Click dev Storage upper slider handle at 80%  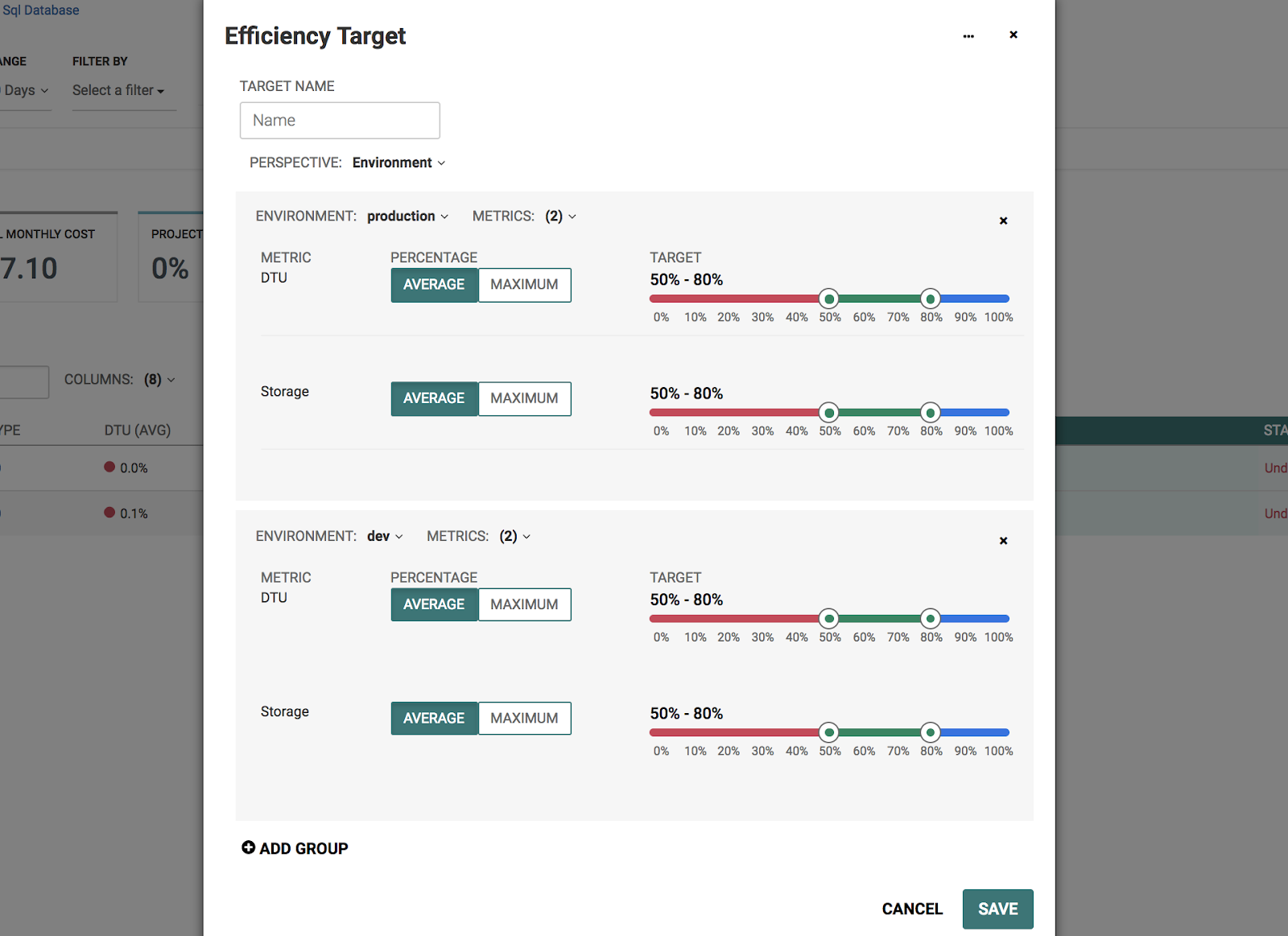click(931, 732)
